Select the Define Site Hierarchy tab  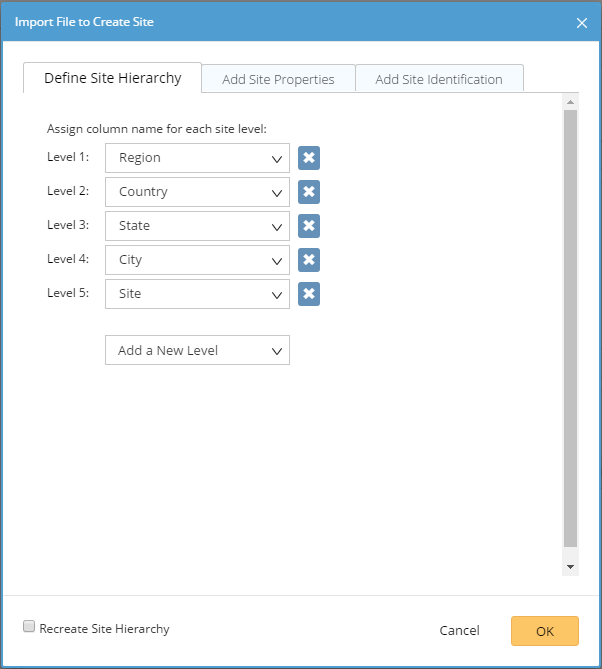coord(112,78)
